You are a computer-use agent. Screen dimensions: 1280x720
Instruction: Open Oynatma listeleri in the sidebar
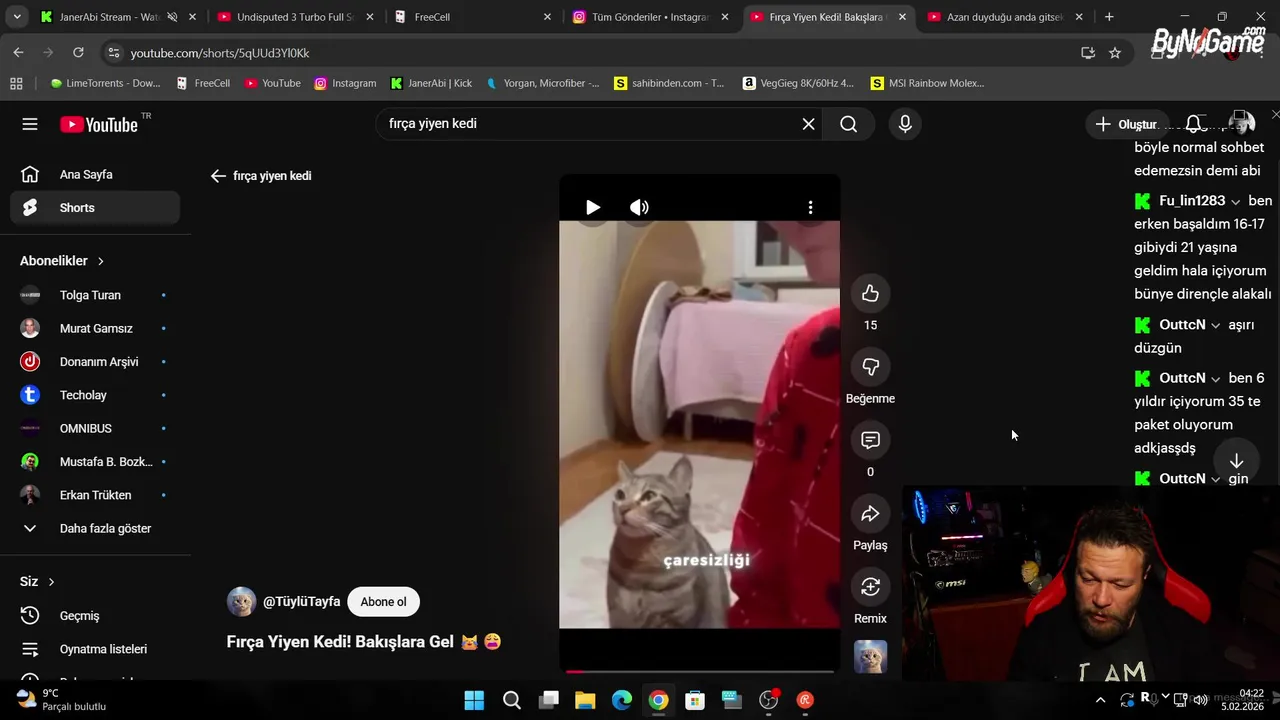pos(95,649)
